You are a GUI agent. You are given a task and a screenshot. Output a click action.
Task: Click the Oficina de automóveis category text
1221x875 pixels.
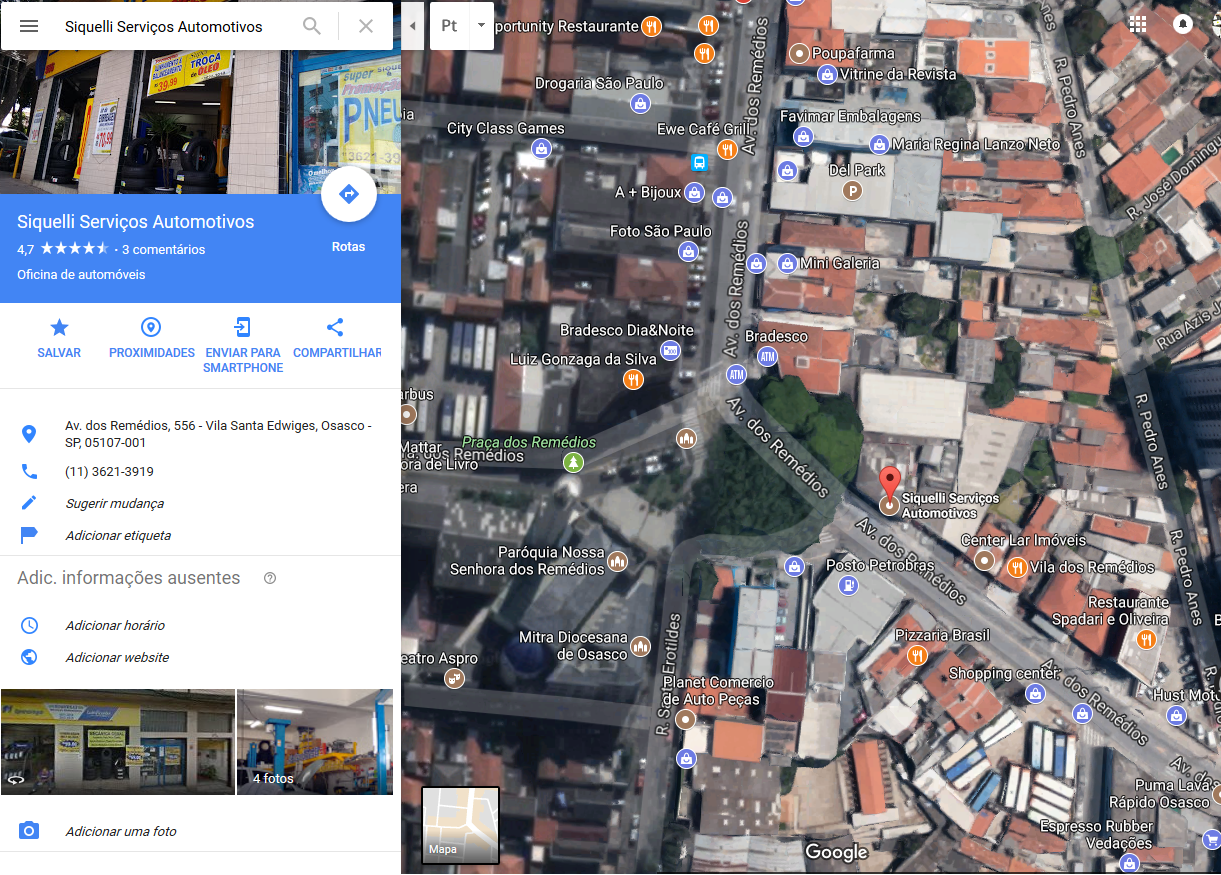pos(81,275)
